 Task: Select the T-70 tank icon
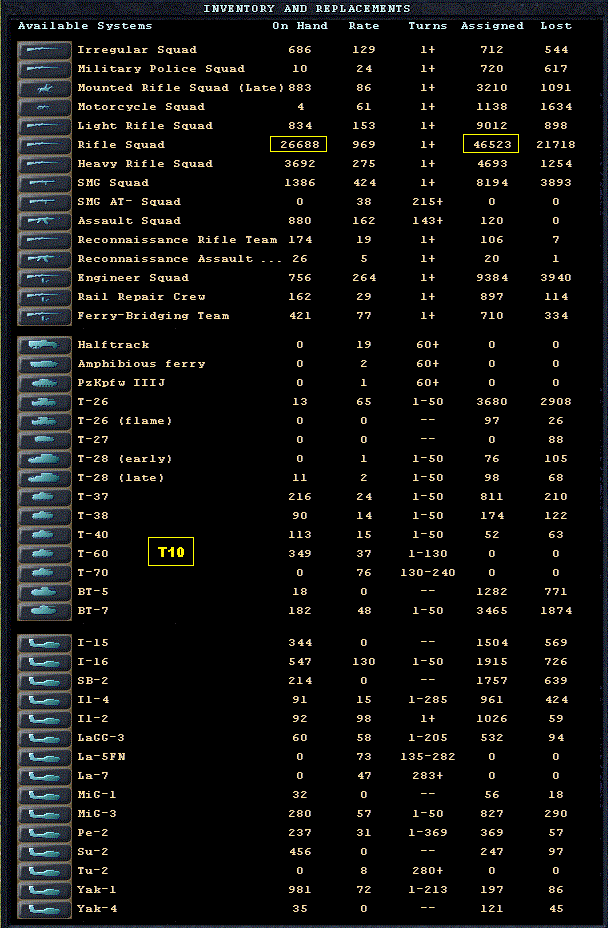pyautogui.click(x=44, y=573)
